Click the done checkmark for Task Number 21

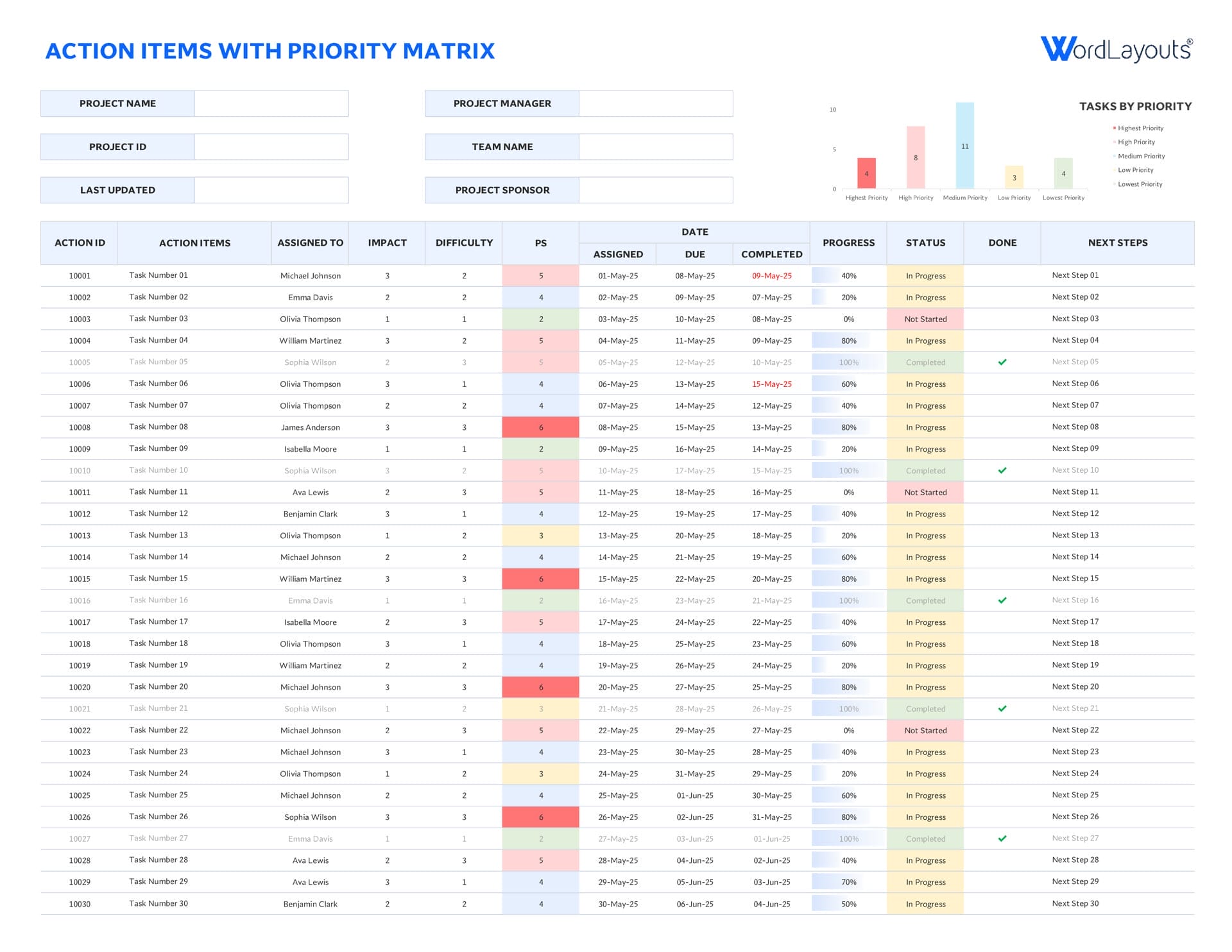click(x=1002, y=709)
